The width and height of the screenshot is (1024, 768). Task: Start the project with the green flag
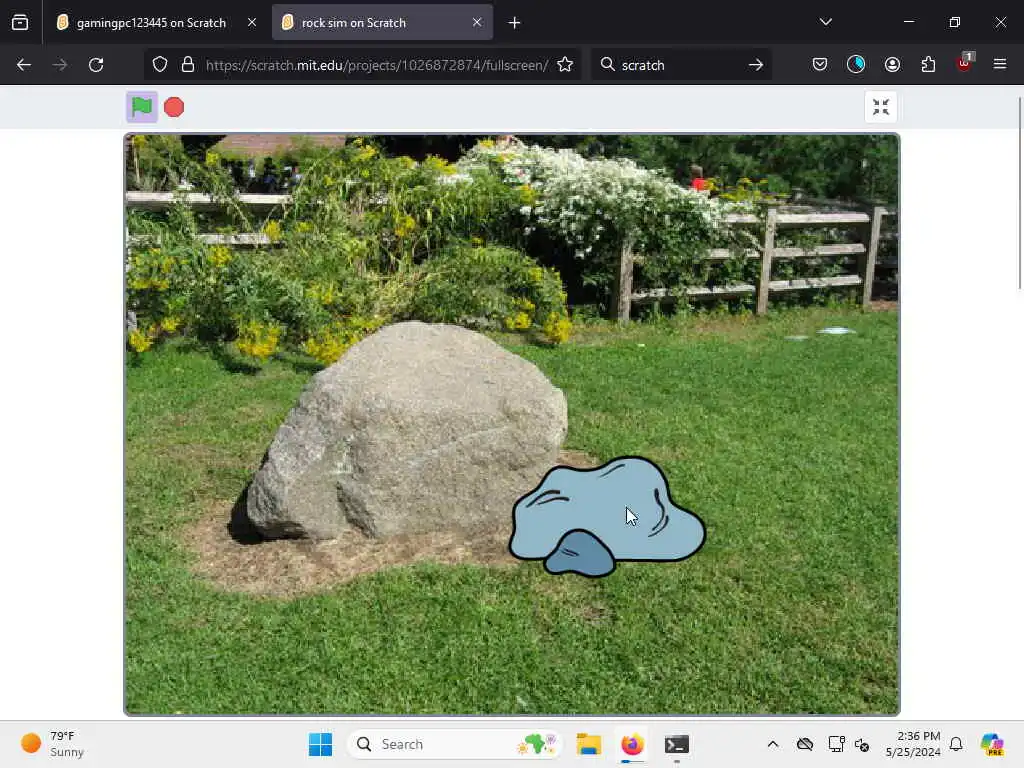(142, 107)
